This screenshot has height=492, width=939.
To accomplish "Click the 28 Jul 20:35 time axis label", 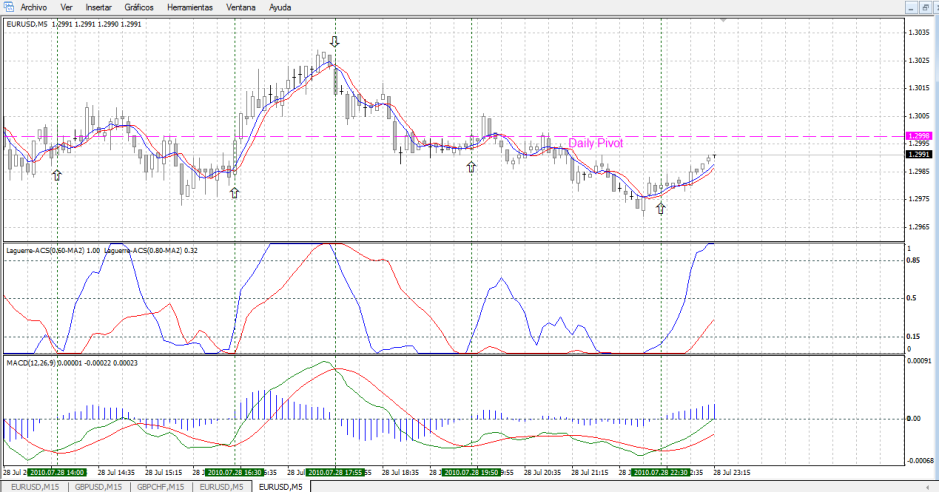I will click(543, 472).
